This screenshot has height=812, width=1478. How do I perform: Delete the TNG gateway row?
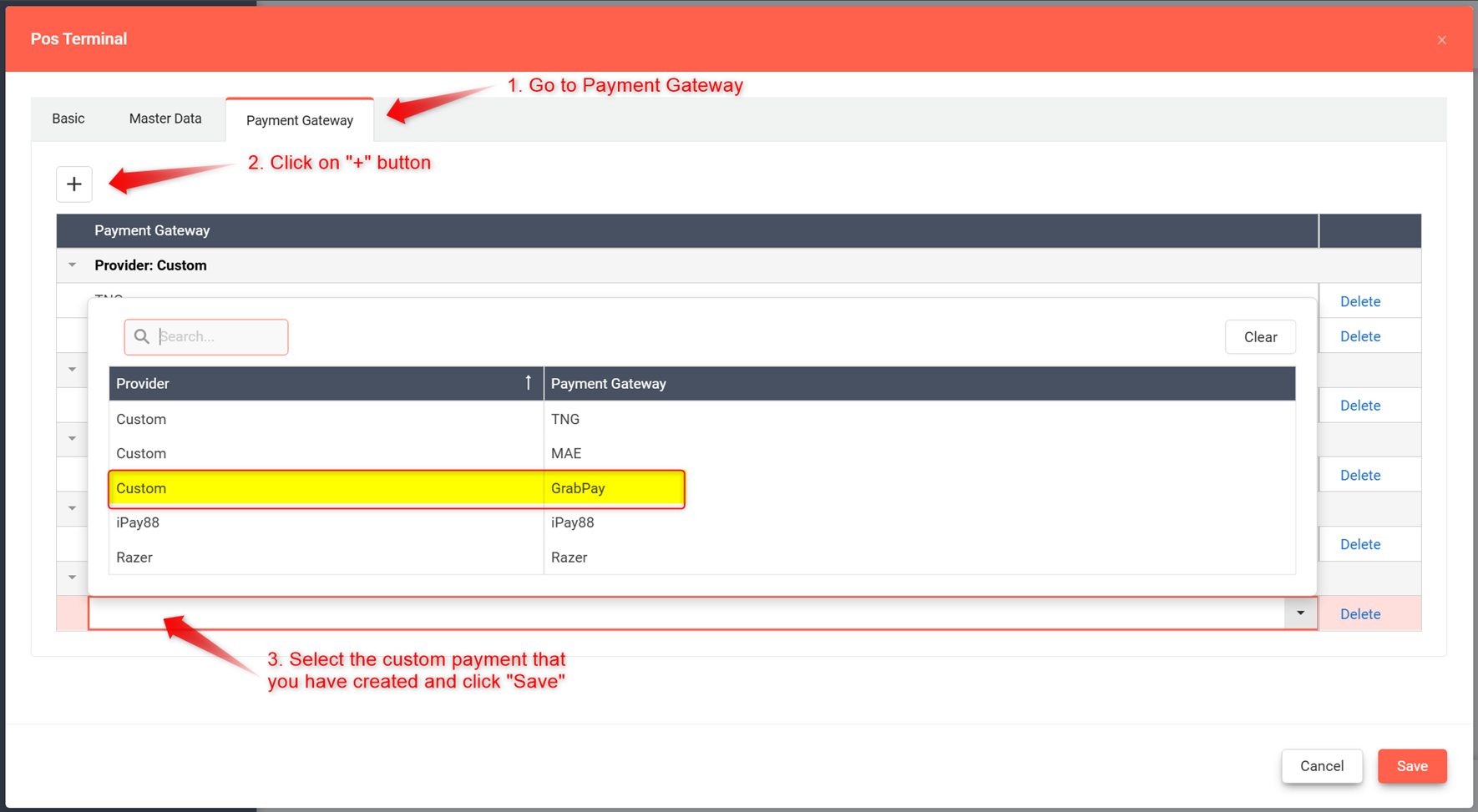pos(1360,301)
